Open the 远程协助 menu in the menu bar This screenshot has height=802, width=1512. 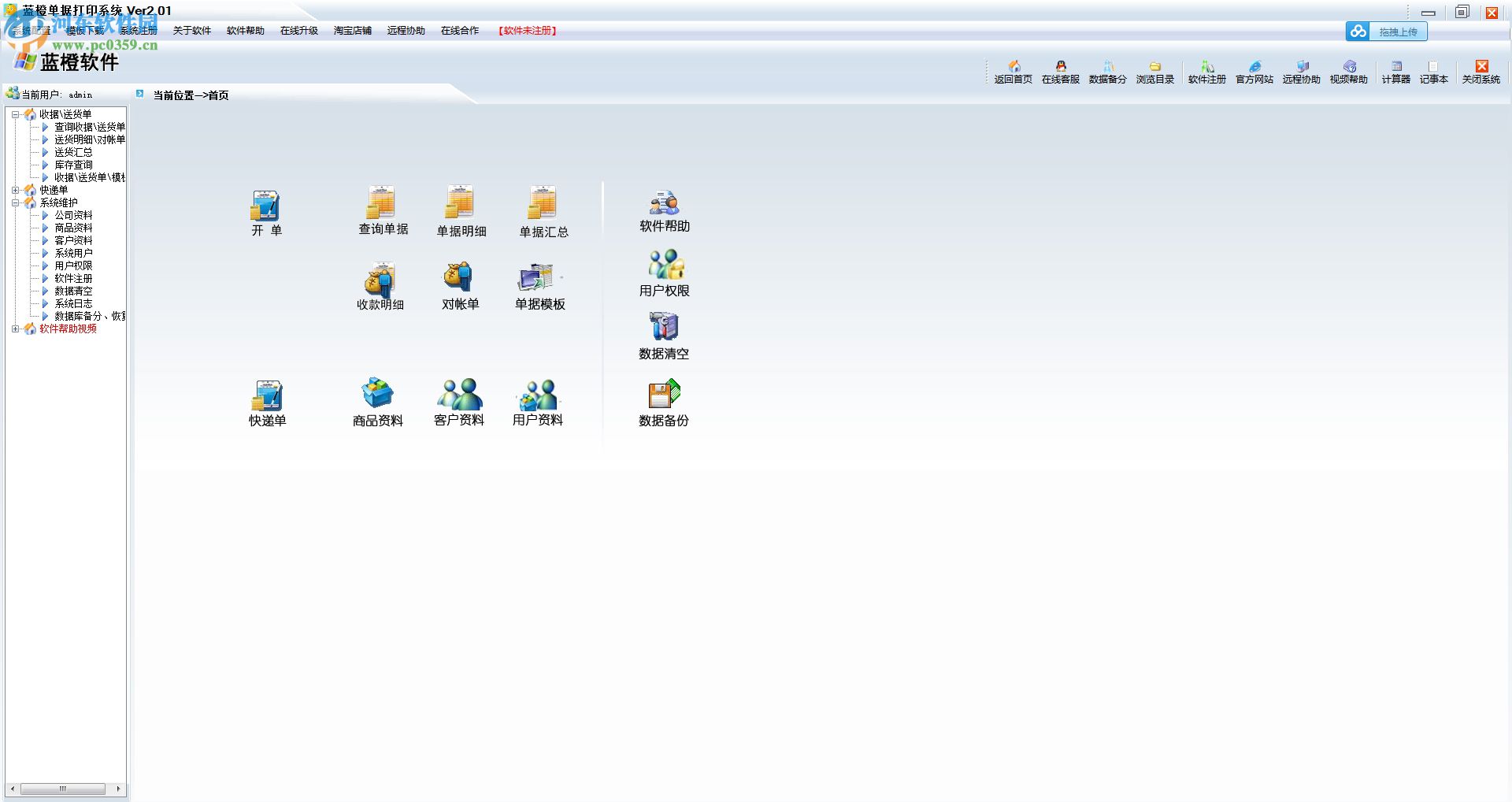coord(406,31)
